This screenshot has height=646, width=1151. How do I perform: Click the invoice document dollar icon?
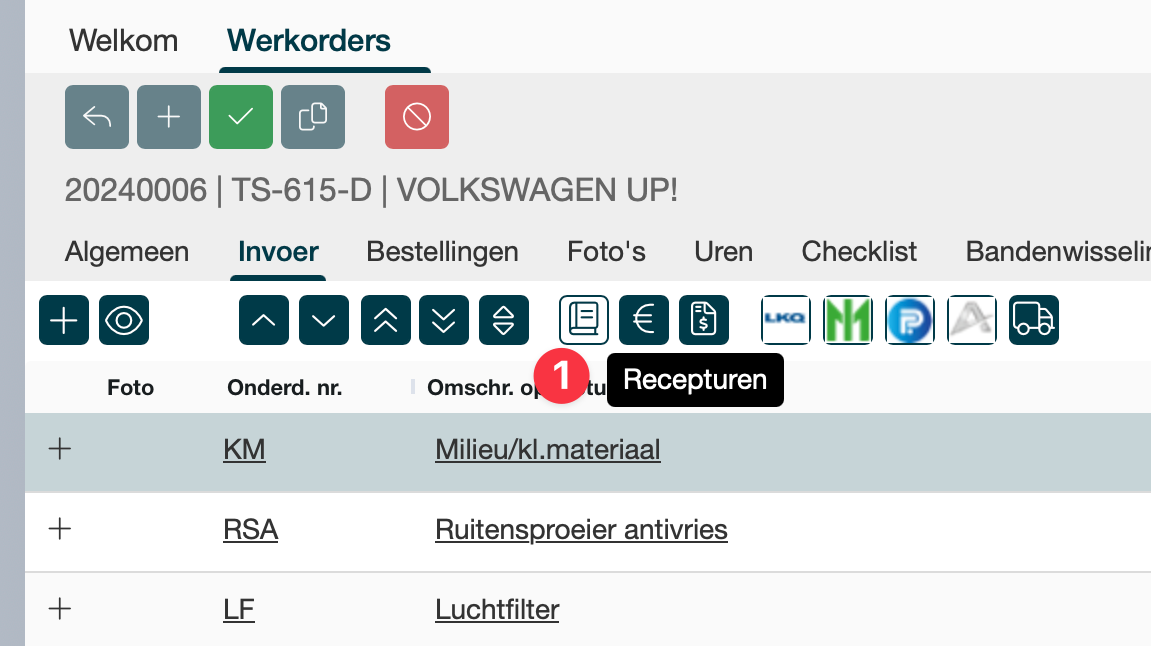(x=704, y=320)
